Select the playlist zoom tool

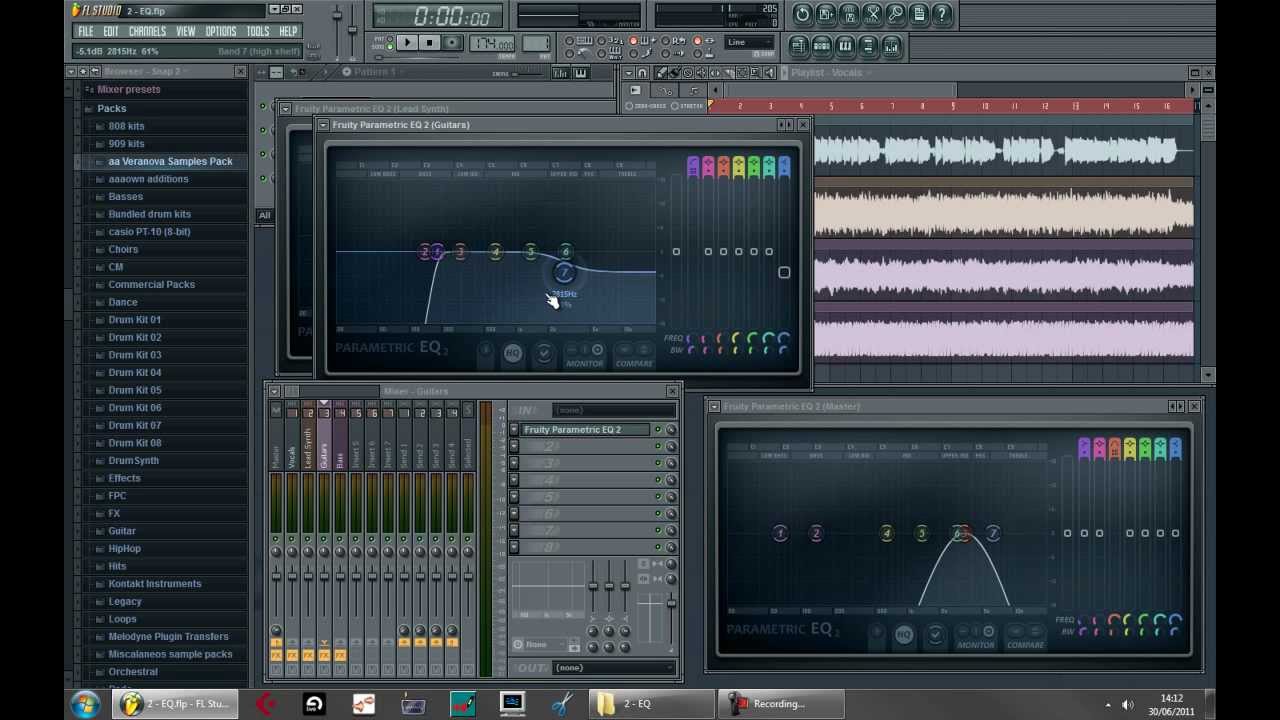(755, 73)
